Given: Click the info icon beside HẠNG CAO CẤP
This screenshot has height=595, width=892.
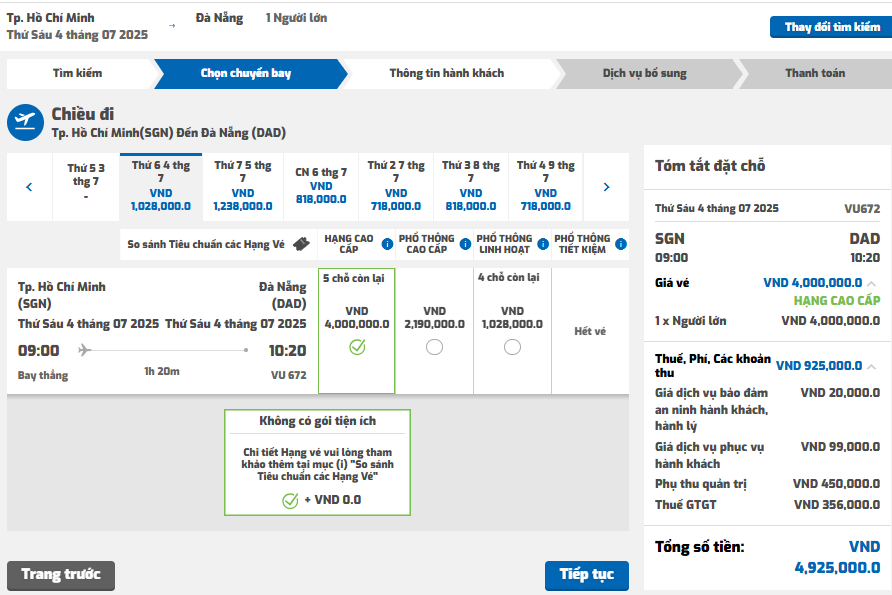Looking at the screenshot, I should point(387,244).
